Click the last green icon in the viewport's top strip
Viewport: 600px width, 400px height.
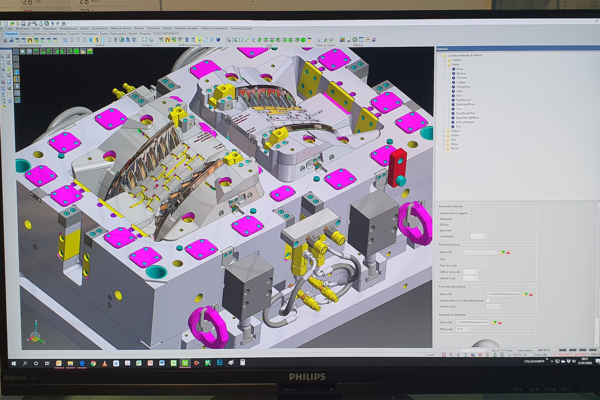pyautogui.click(x=90, y=51)
